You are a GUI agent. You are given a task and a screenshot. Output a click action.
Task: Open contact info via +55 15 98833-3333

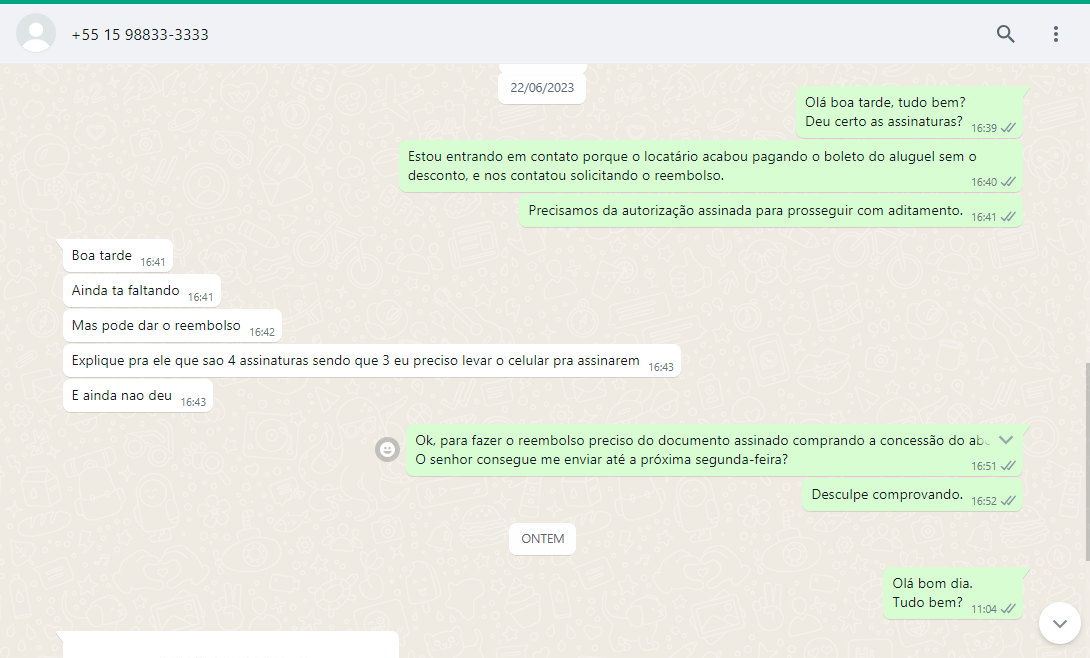(x=140, y=35)
